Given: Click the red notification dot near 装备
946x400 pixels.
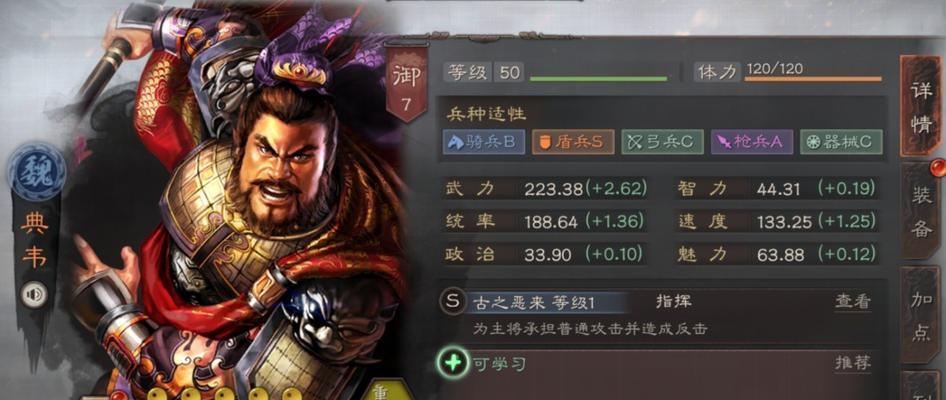Looking at the screenshot, I should click(936, 166).
